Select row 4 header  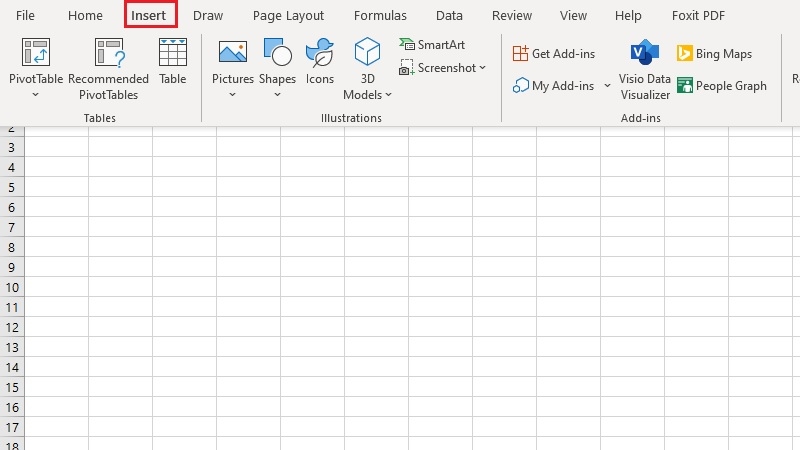(12, 167)
